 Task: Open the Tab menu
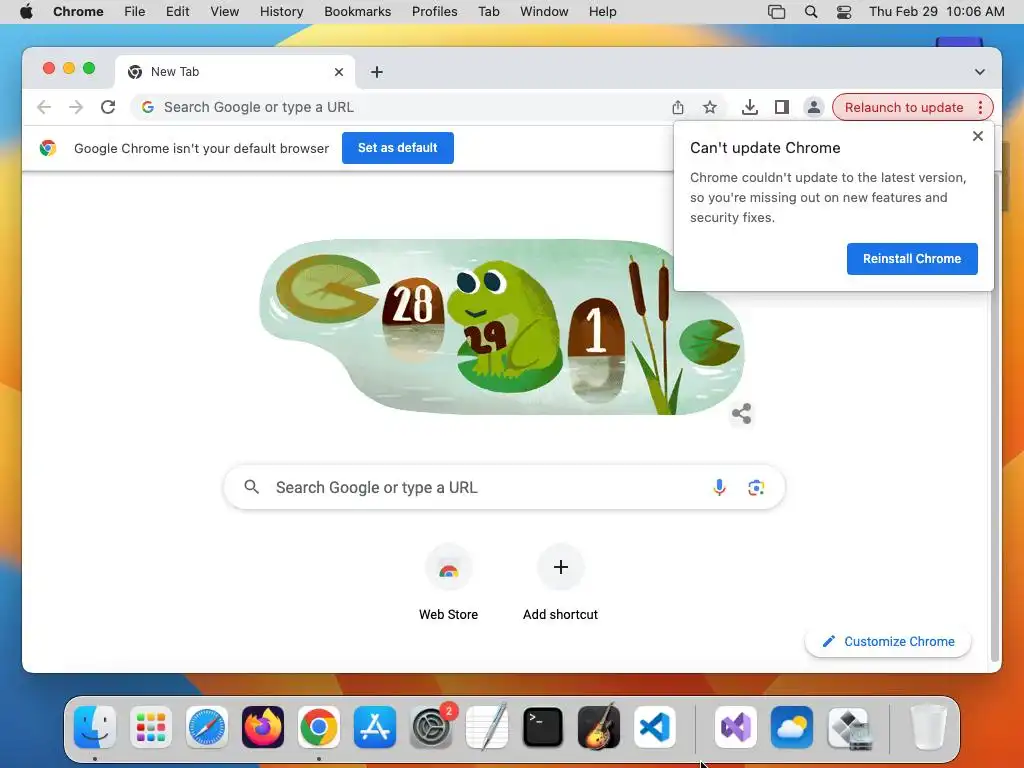(488, 12)
